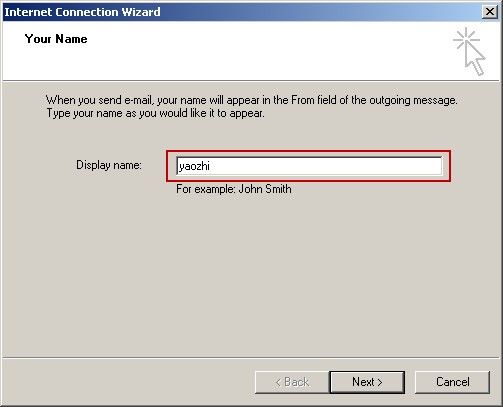Click the separator line under the white header
The width and height of the screenshot is (503, 407).
pyautogui.click(x=251, y=81)
